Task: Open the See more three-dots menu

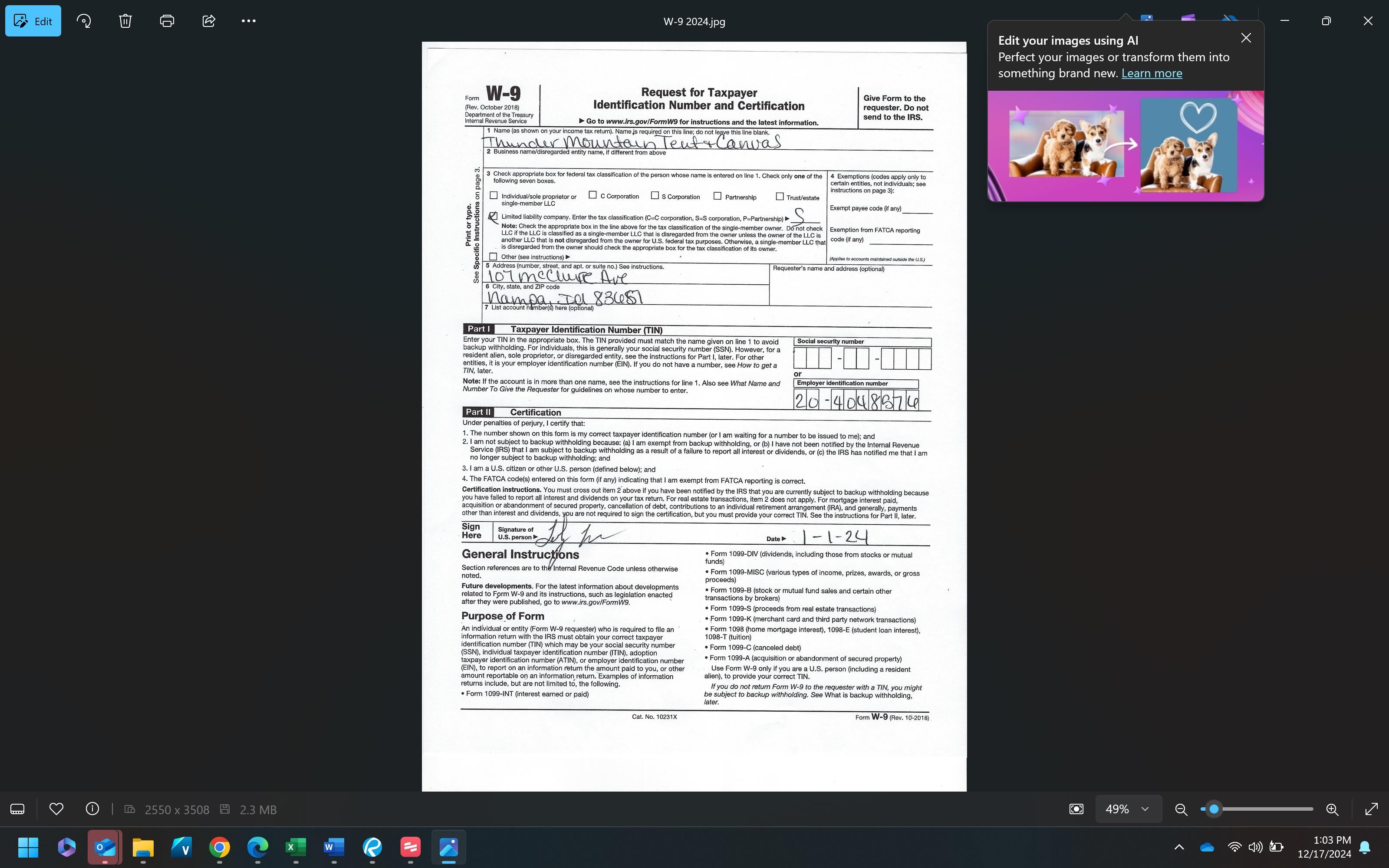Action: 249,21
